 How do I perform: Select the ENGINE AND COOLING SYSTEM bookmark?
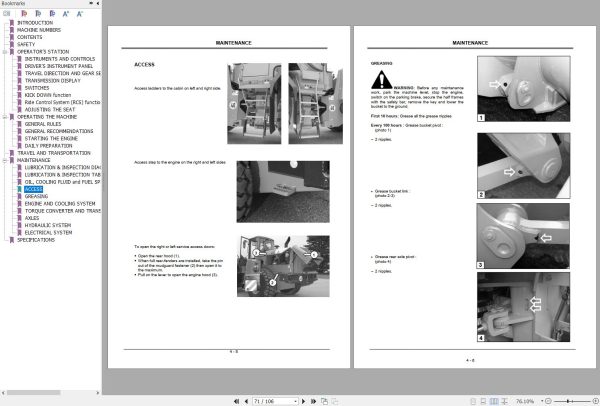tap(60, 204)
